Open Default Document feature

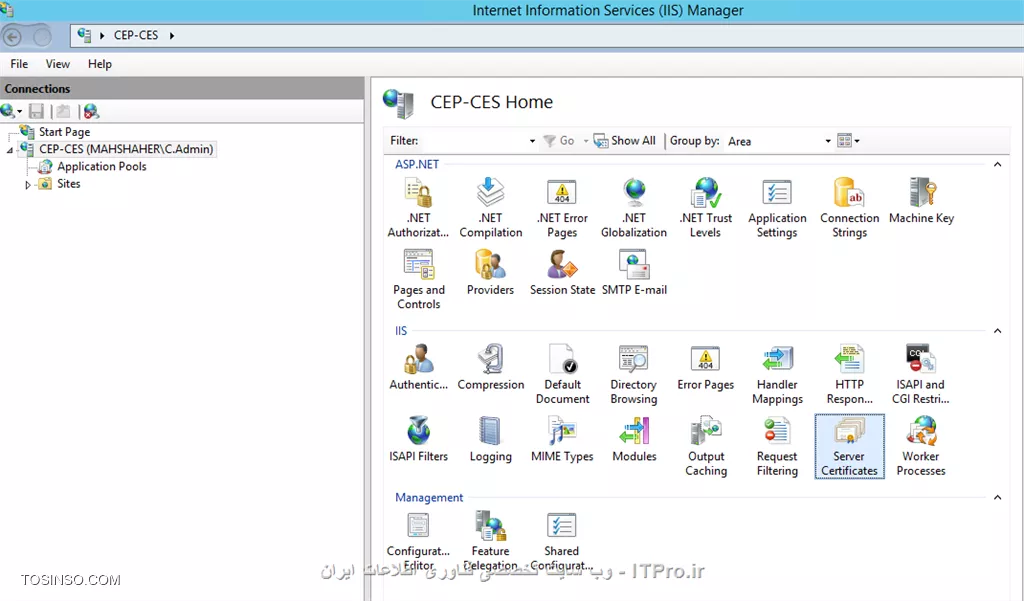[x=562, y=374]
